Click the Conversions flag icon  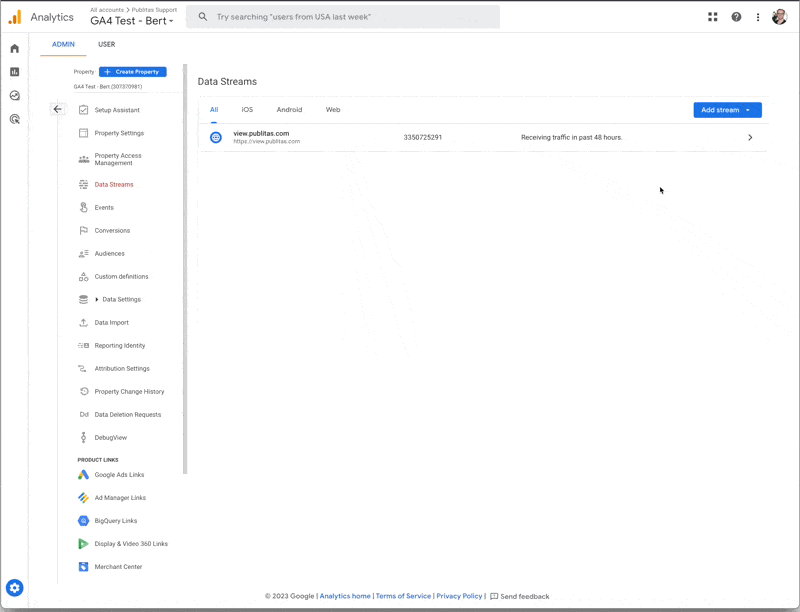coord(84,231)
